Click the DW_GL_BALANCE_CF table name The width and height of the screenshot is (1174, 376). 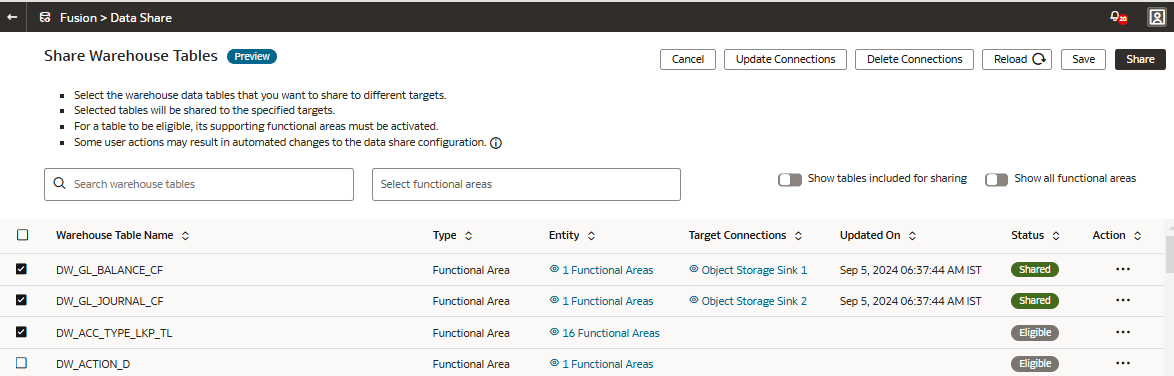click(x=109, y=270)
